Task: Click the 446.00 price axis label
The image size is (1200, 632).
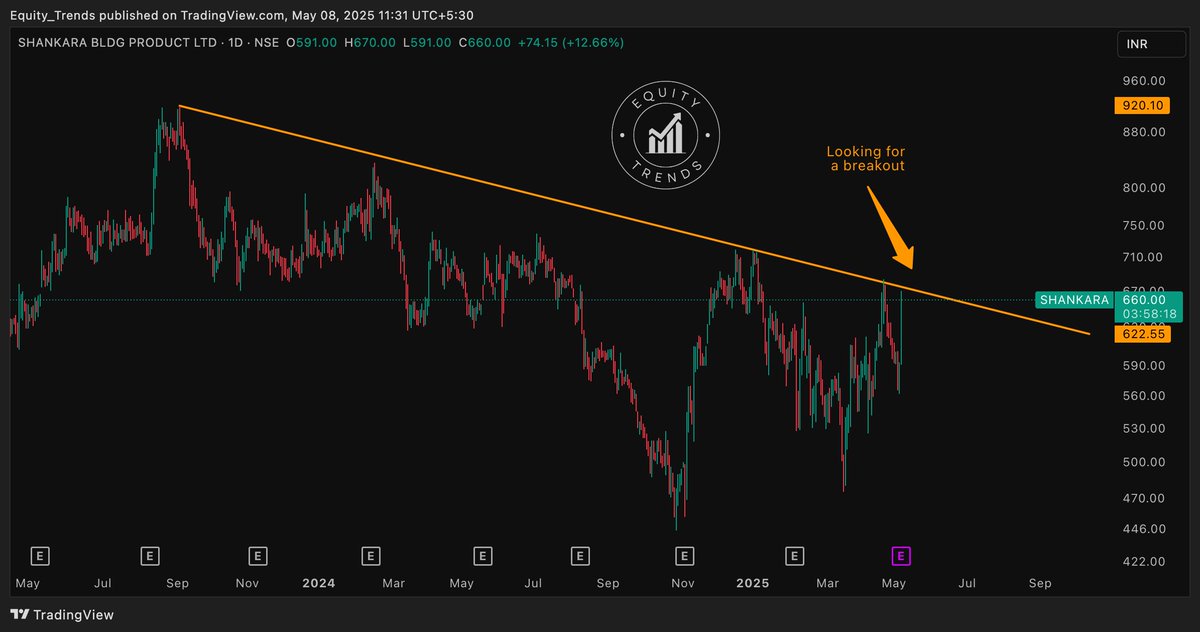Action: (1144, 528)
